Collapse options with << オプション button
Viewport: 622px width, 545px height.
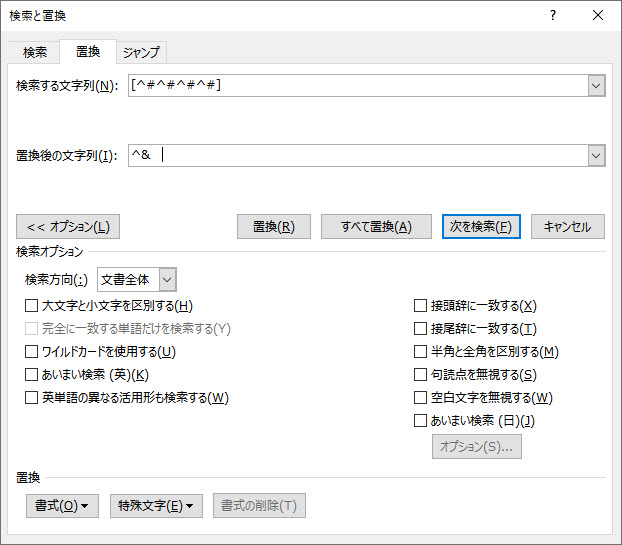tap(68, 226)
